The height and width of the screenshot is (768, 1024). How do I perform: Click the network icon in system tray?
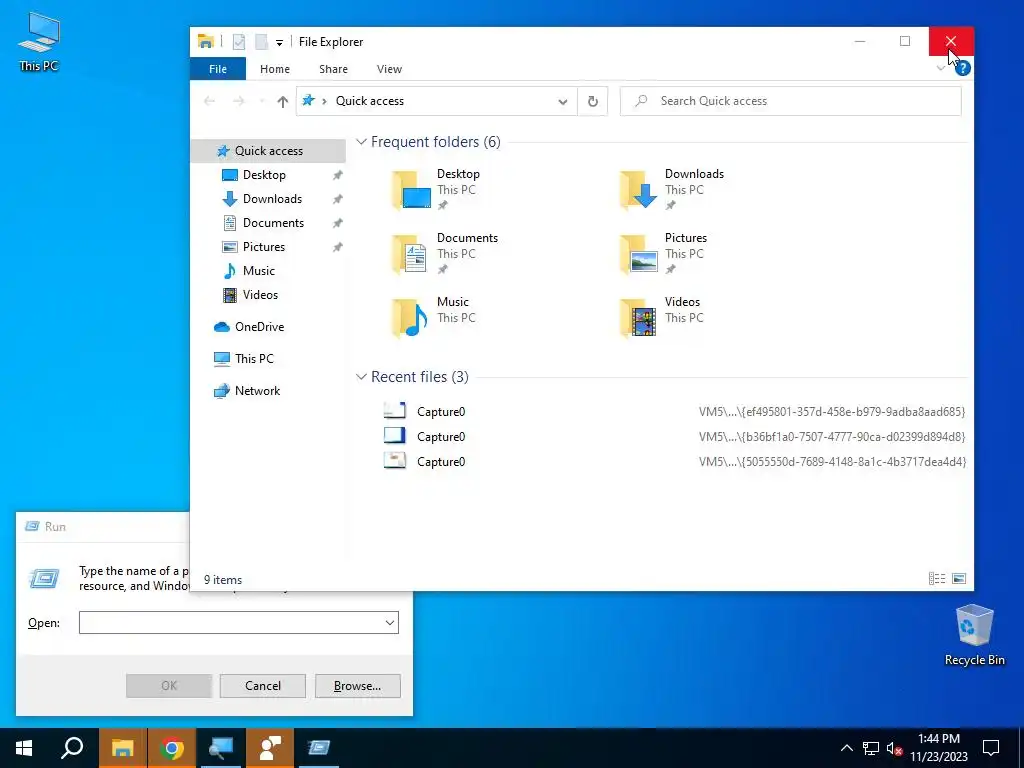pos(871,748)
